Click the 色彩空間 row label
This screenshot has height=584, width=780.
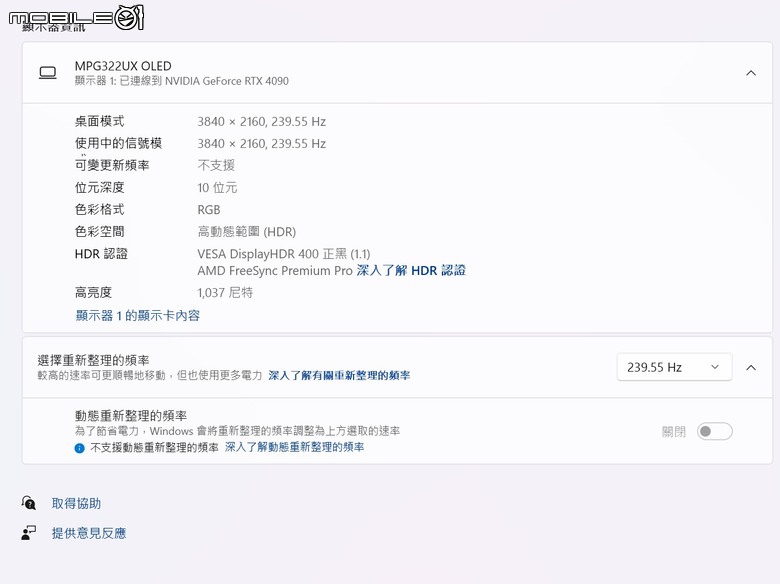tap(99, 232)
